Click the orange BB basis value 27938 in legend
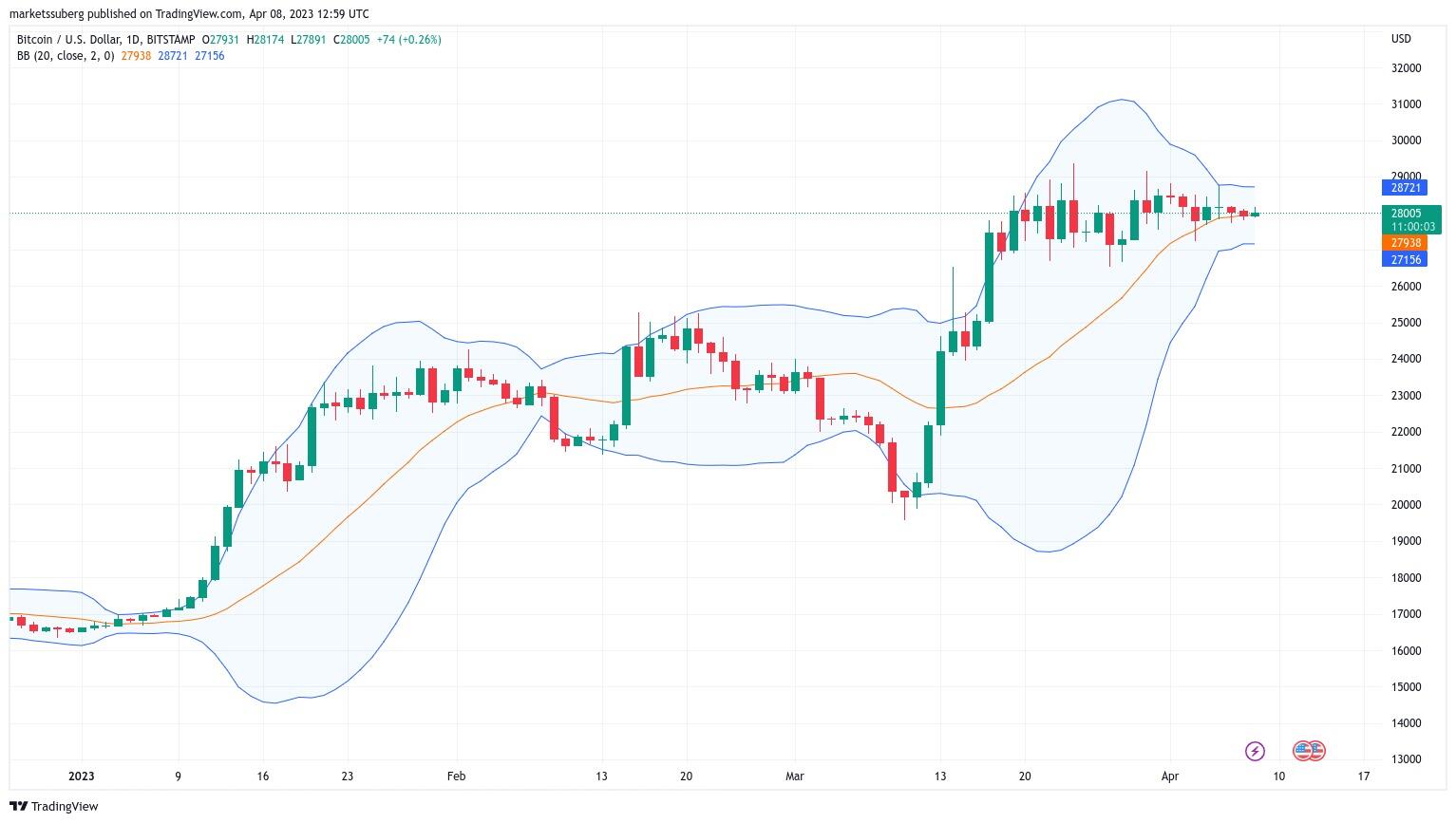 pos(136,56)
